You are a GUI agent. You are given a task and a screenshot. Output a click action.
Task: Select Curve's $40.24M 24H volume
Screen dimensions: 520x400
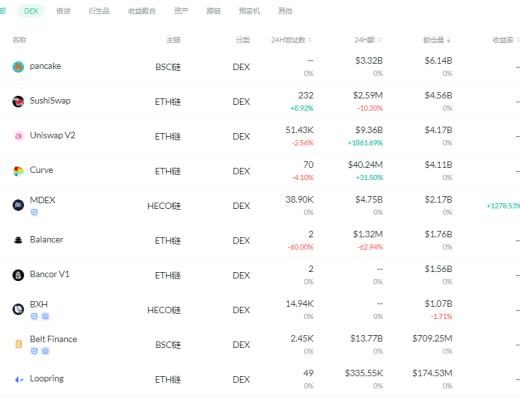click(365, 165)
